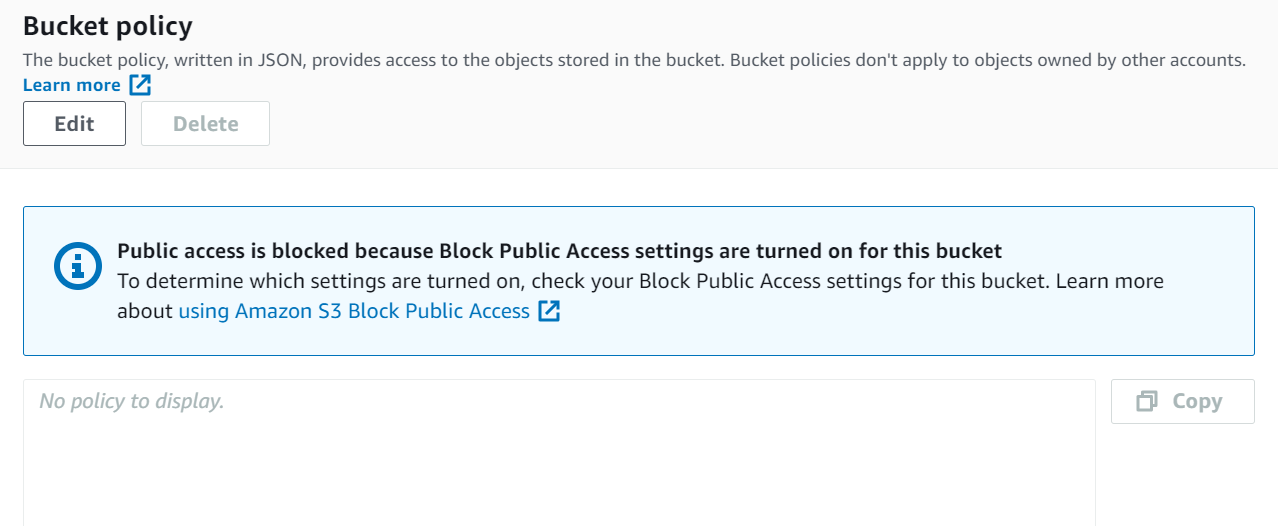Click the blue info circle icon in the alert

click(77, 266)
